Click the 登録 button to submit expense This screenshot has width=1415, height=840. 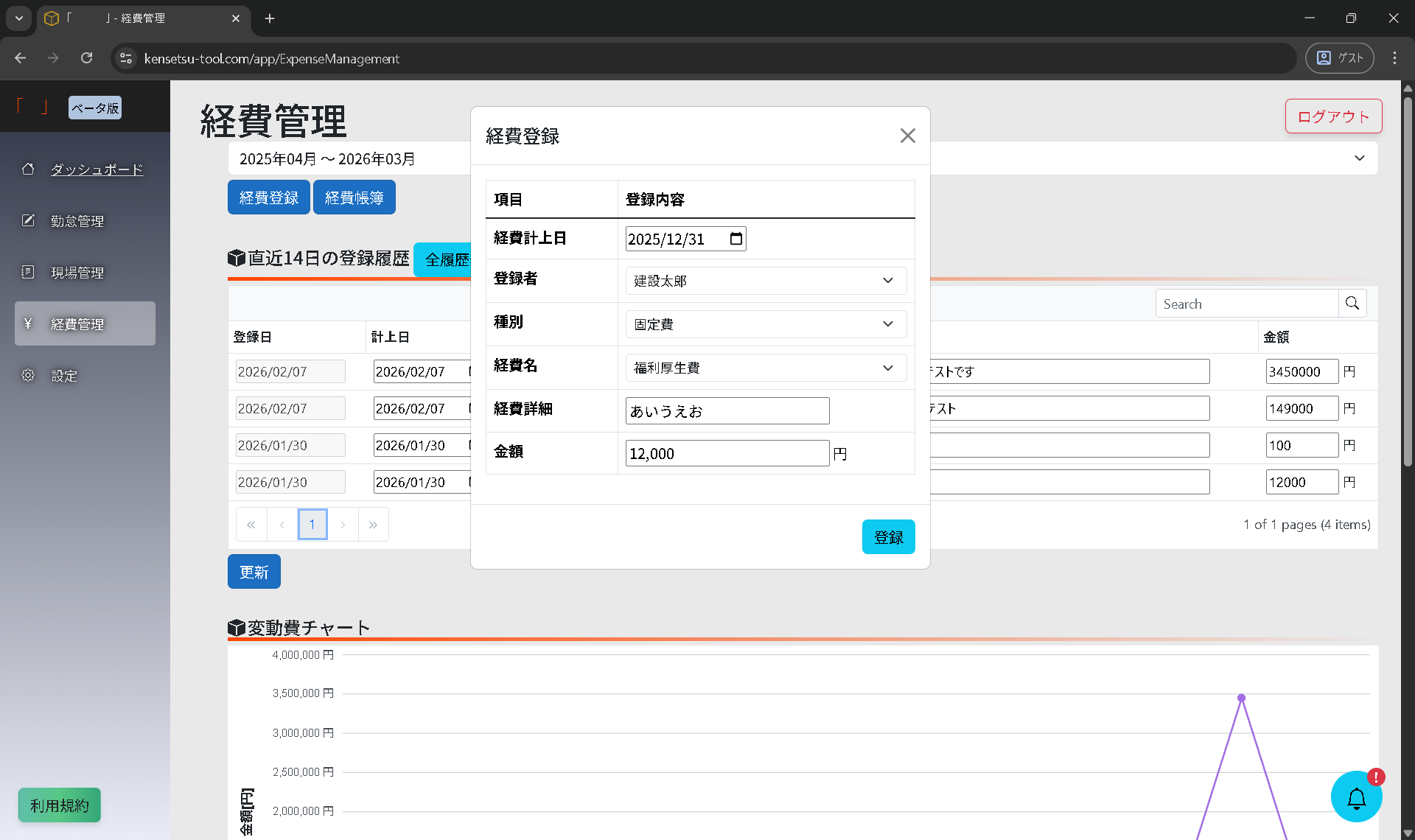pos(888,536)
